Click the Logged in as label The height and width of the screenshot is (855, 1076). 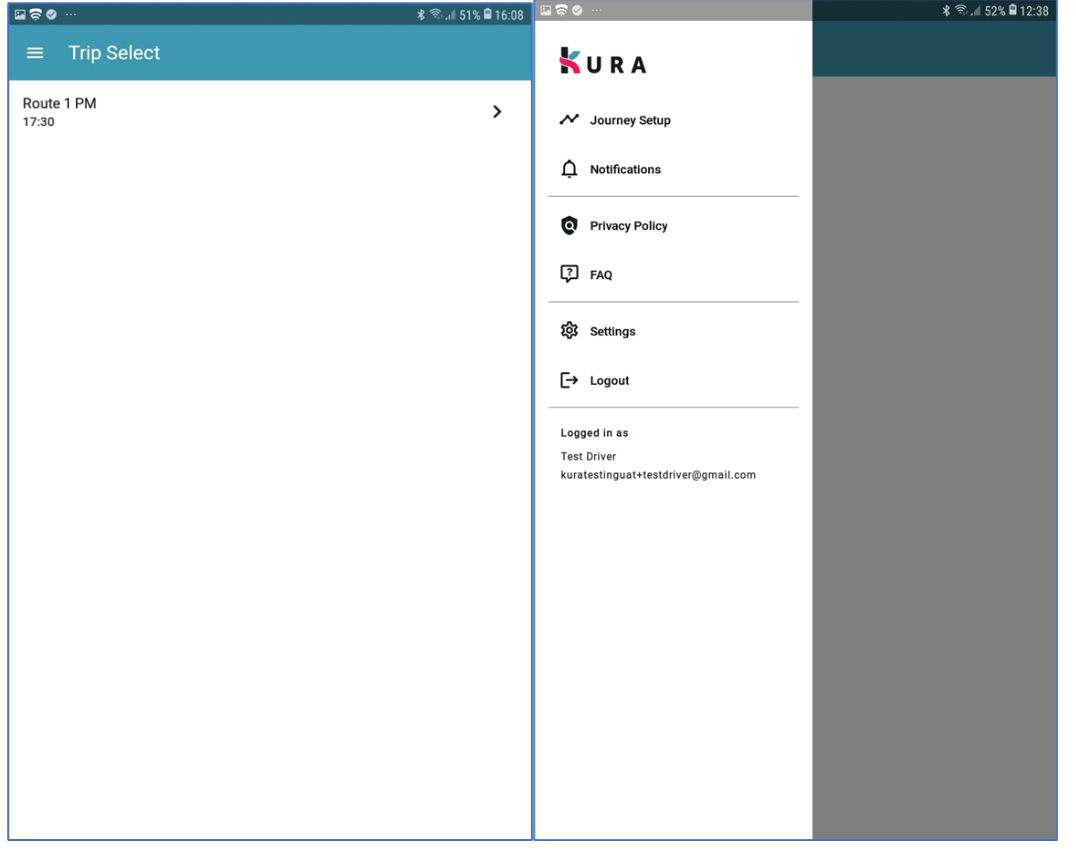[x=594, y=433]
